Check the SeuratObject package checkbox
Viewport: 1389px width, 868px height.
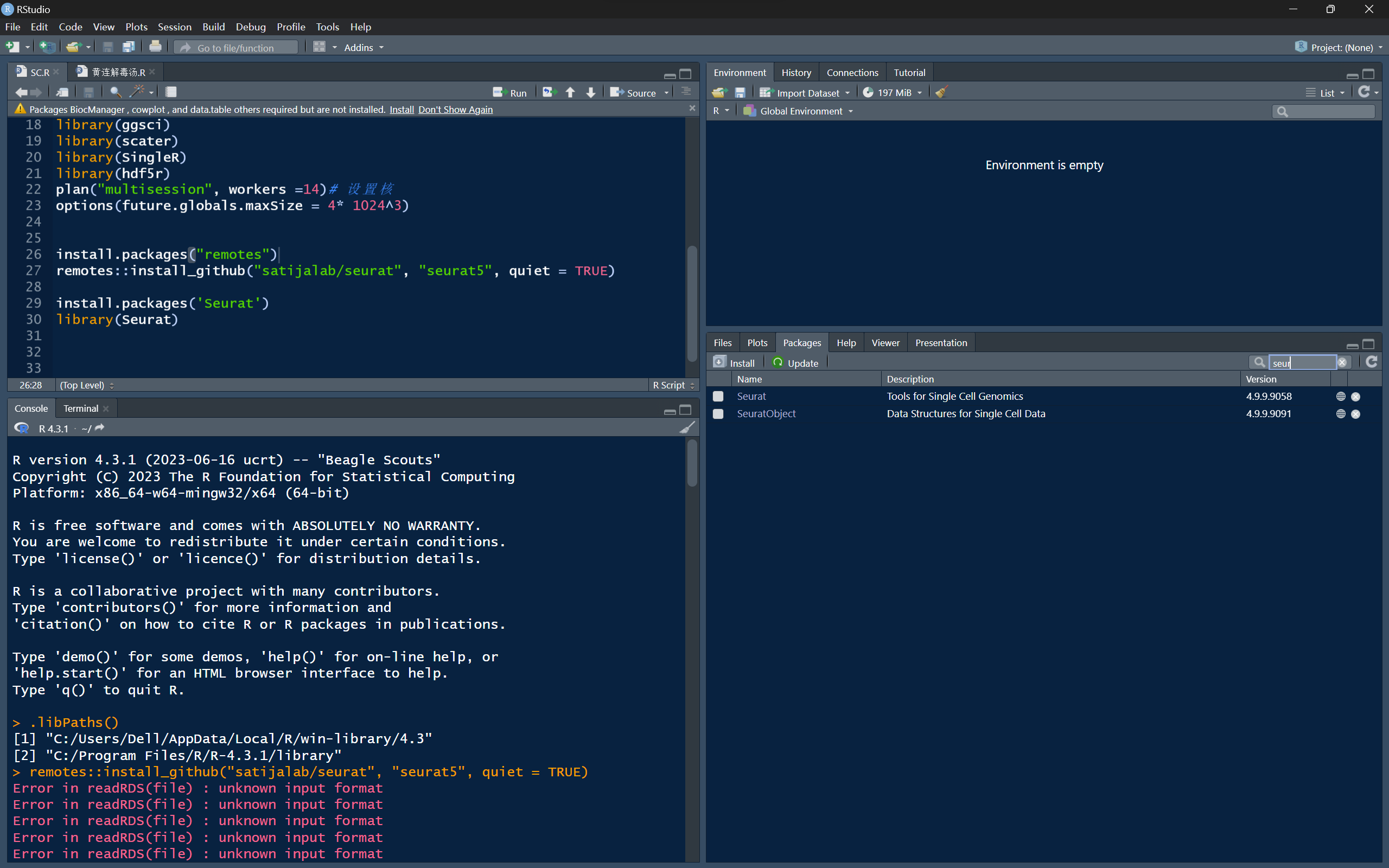717,413
